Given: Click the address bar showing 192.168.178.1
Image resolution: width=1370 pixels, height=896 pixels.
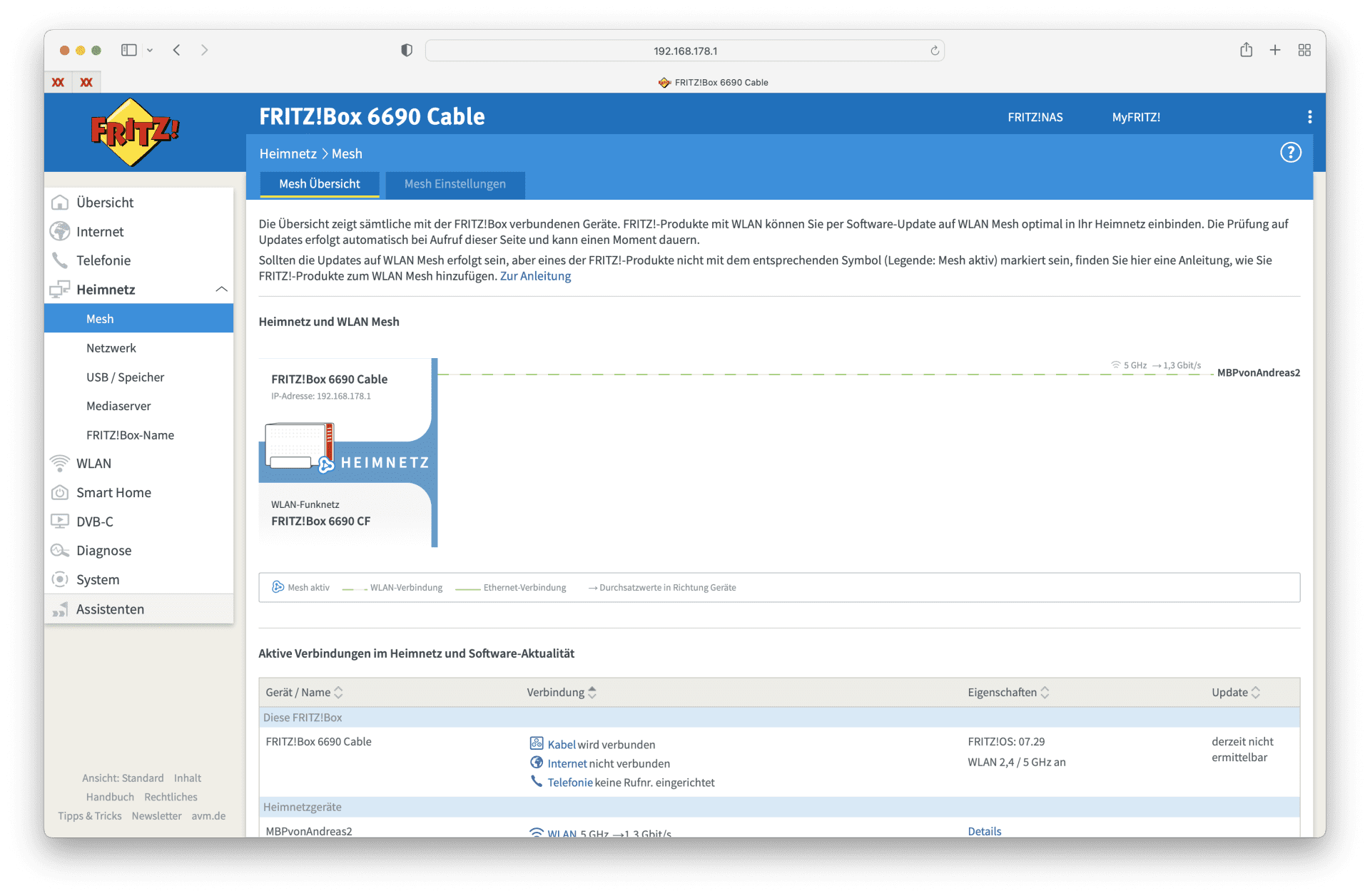Looking at the screenshot, I should [x=685, y=51].
